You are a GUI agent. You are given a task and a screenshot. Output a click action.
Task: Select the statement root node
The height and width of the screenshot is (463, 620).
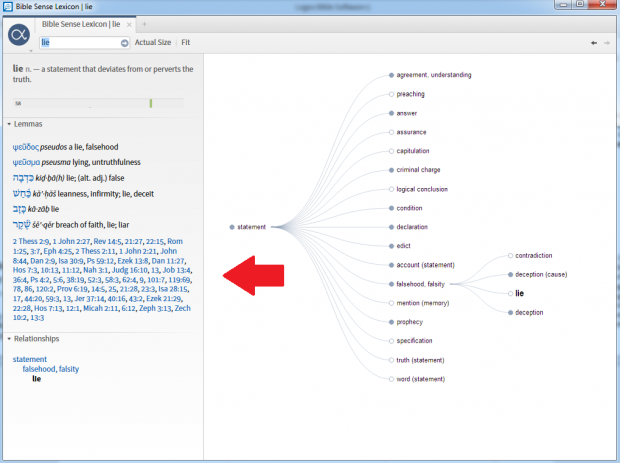[251, 227]
